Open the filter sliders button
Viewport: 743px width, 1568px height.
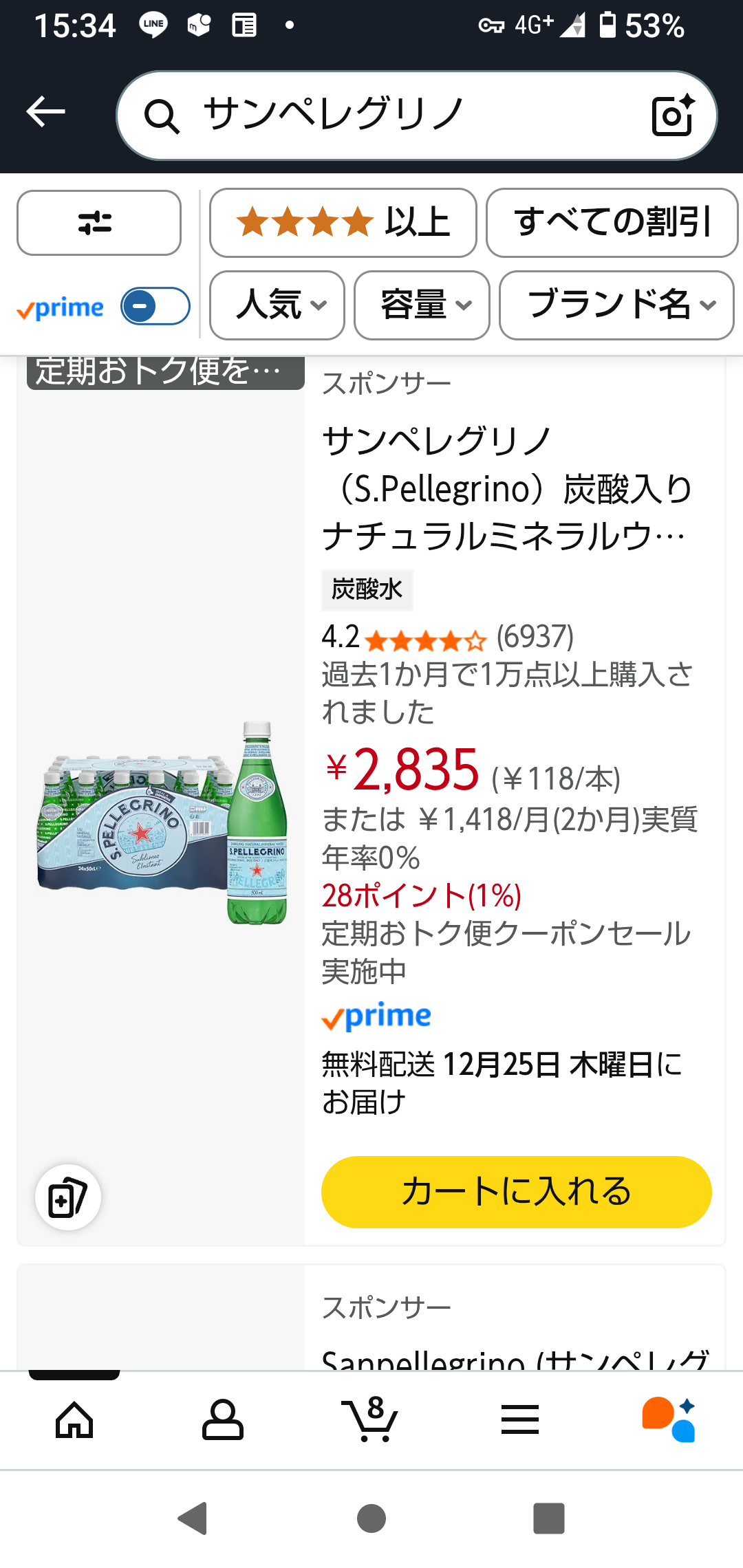click(98, 223)
